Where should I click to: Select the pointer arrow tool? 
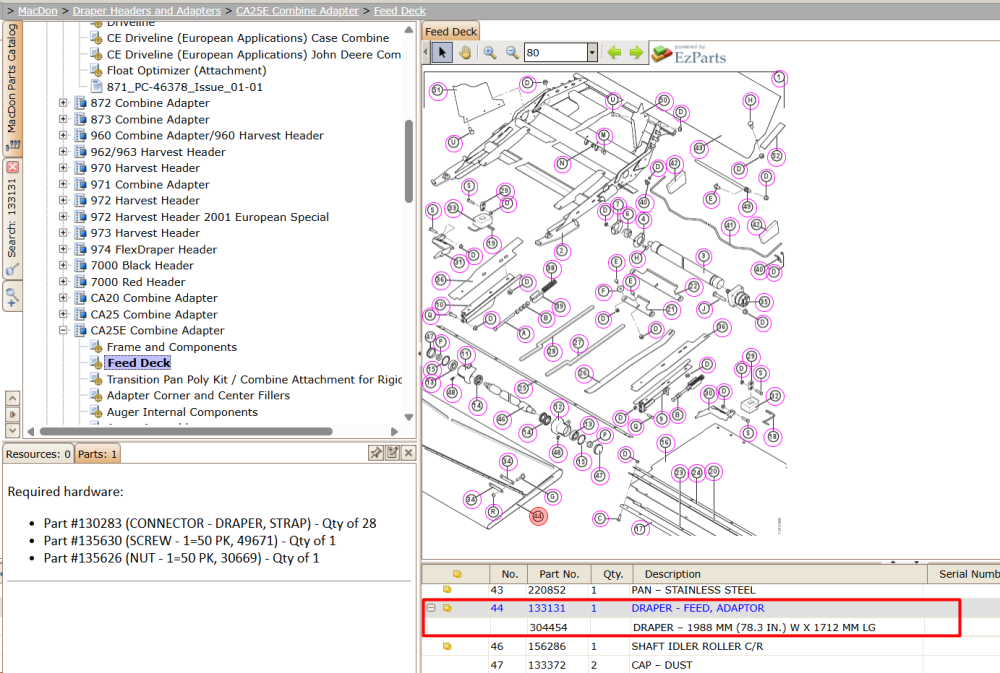(x=442, y=52)
